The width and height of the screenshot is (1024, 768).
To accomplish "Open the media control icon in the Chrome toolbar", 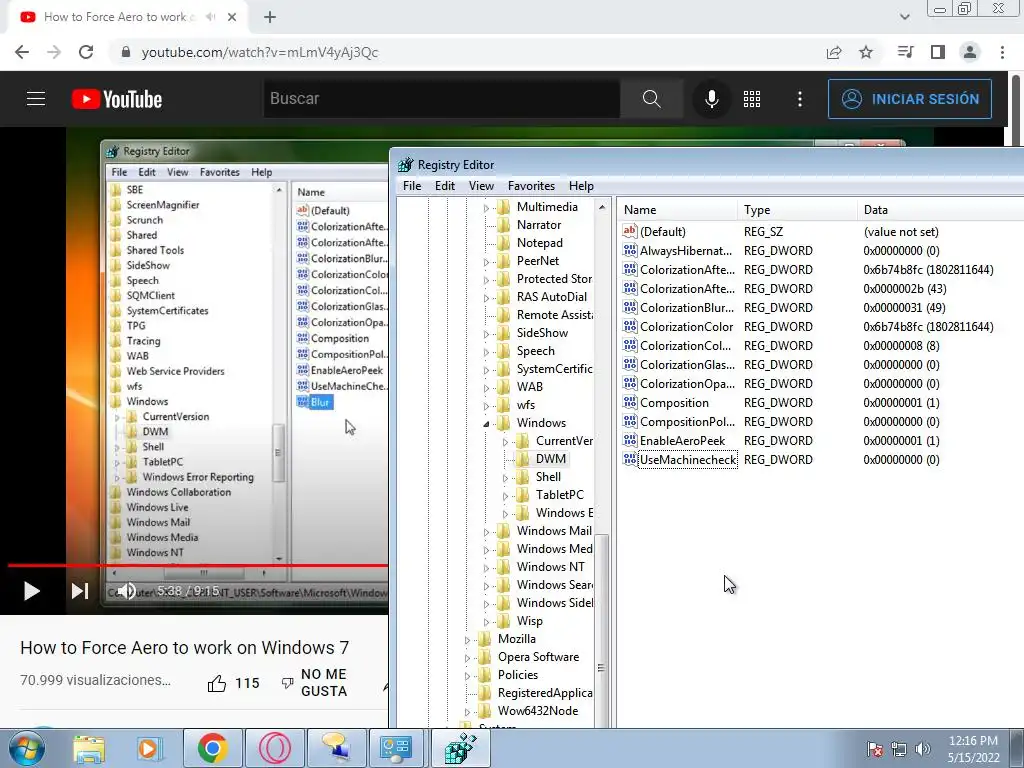I will tap(905, 52).
